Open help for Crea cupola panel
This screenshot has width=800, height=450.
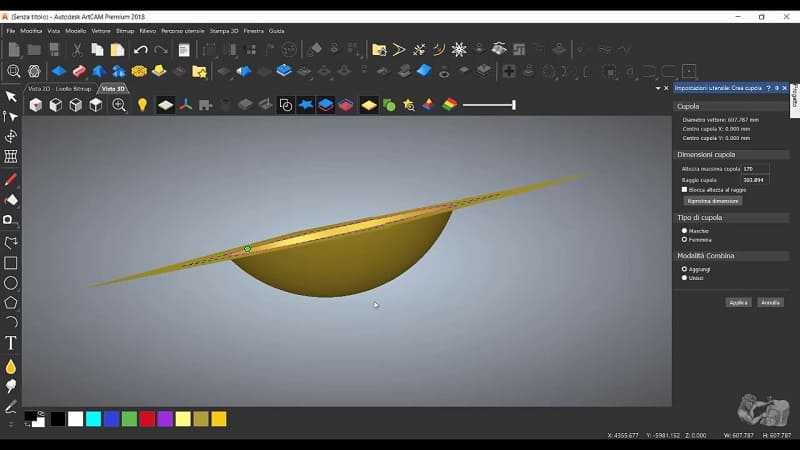[x=768, y=88]
